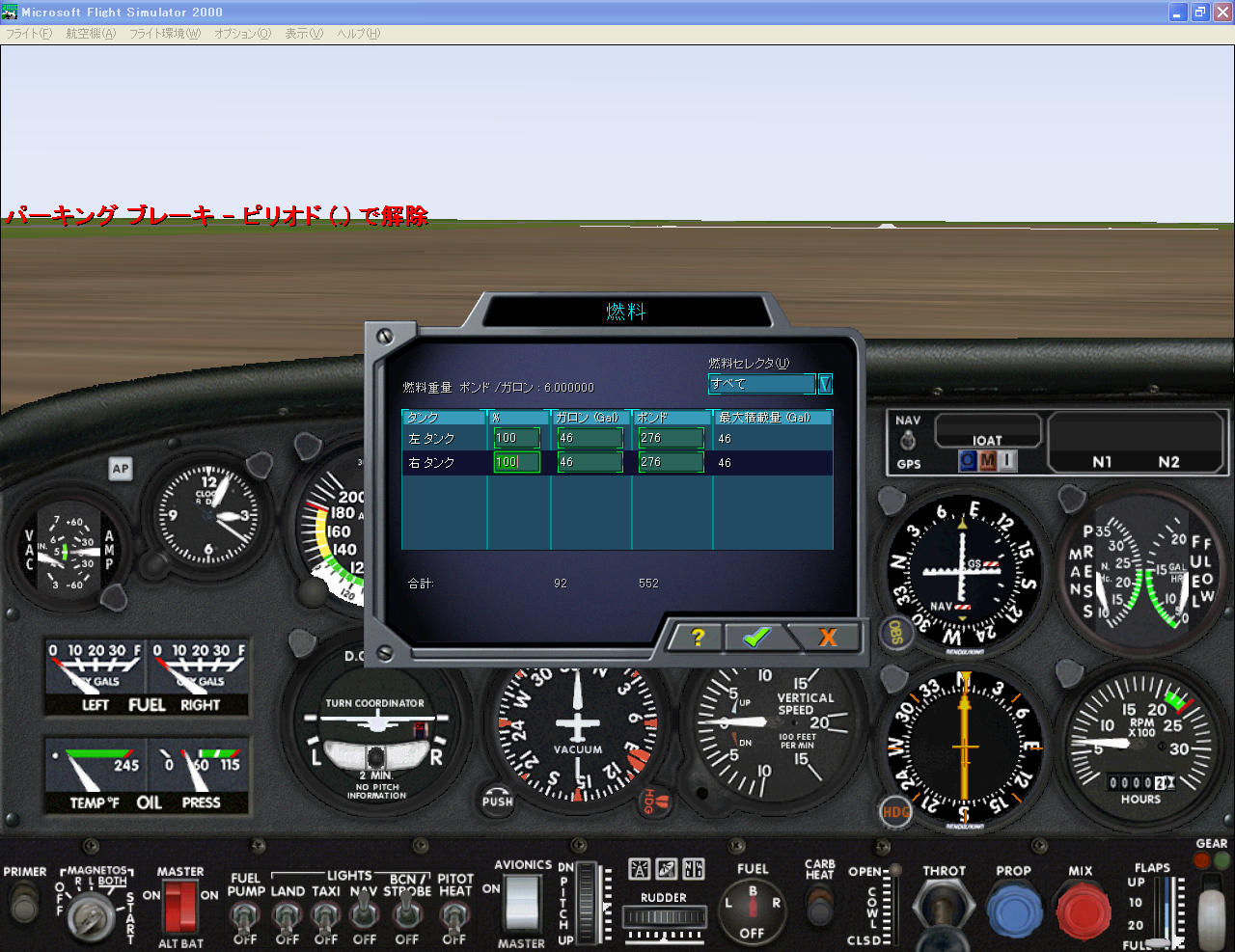Open the フライト (Flight) menu

pyautogui.click(x=29, y=34)
